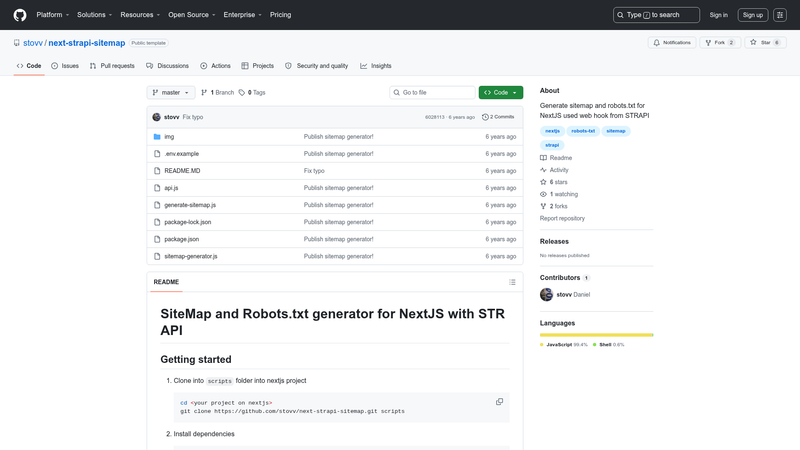The width and height of the screenshot is (800, 450).
Task: Expand the Solutions menu
Action: (94, 15)
